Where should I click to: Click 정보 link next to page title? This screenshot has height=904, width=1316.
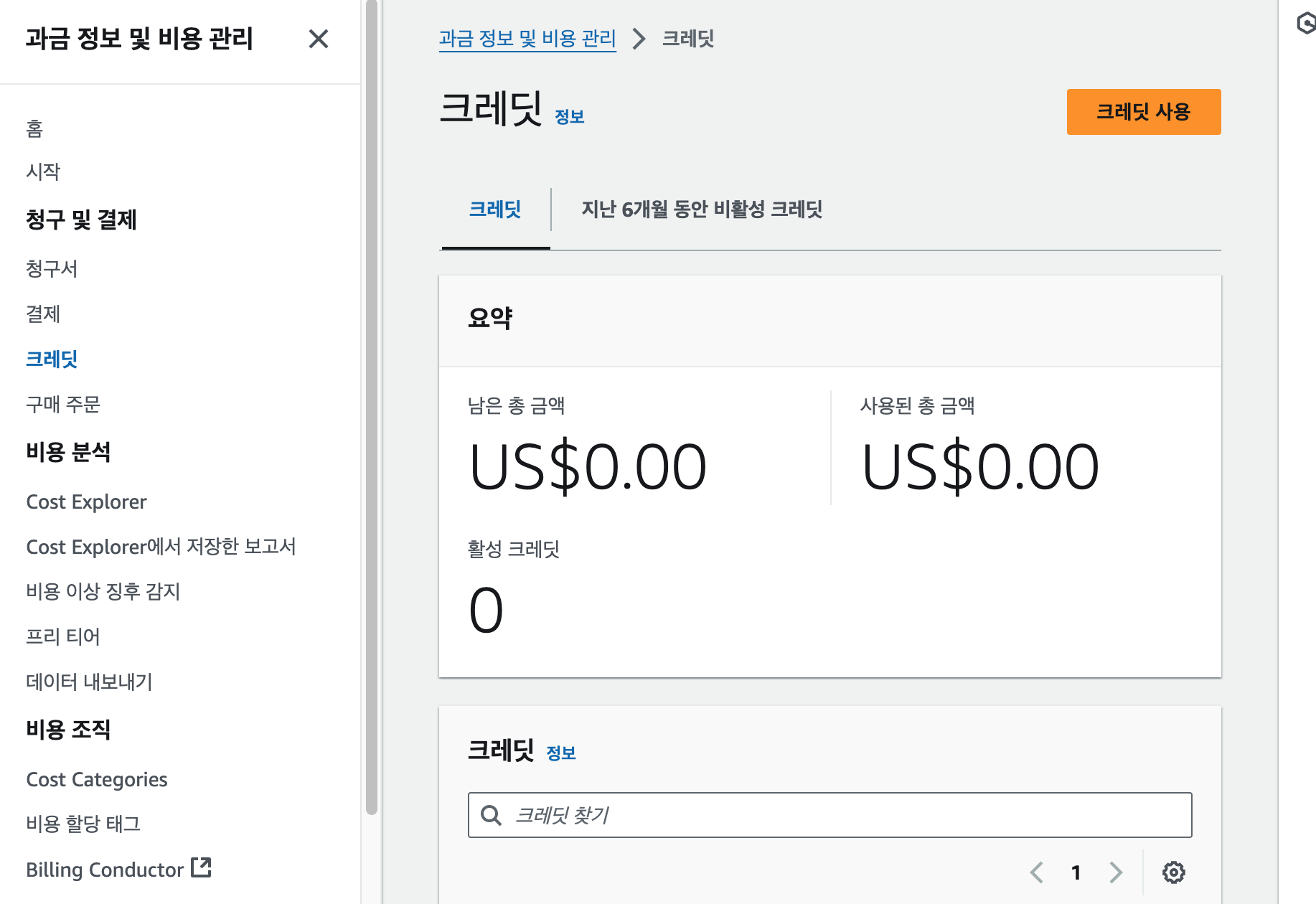[570, 116]
